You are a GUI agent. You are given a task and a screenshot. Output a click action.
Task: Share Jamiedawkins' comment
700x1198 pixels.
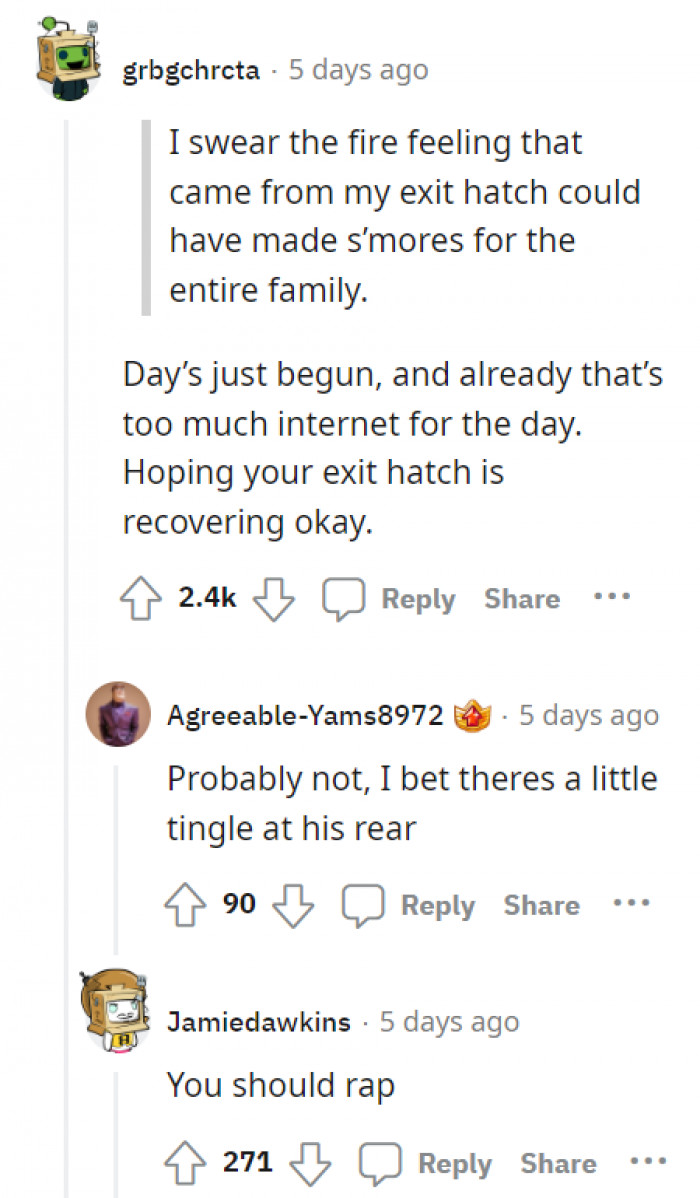pyautogui.click(x=557, y=1162)
